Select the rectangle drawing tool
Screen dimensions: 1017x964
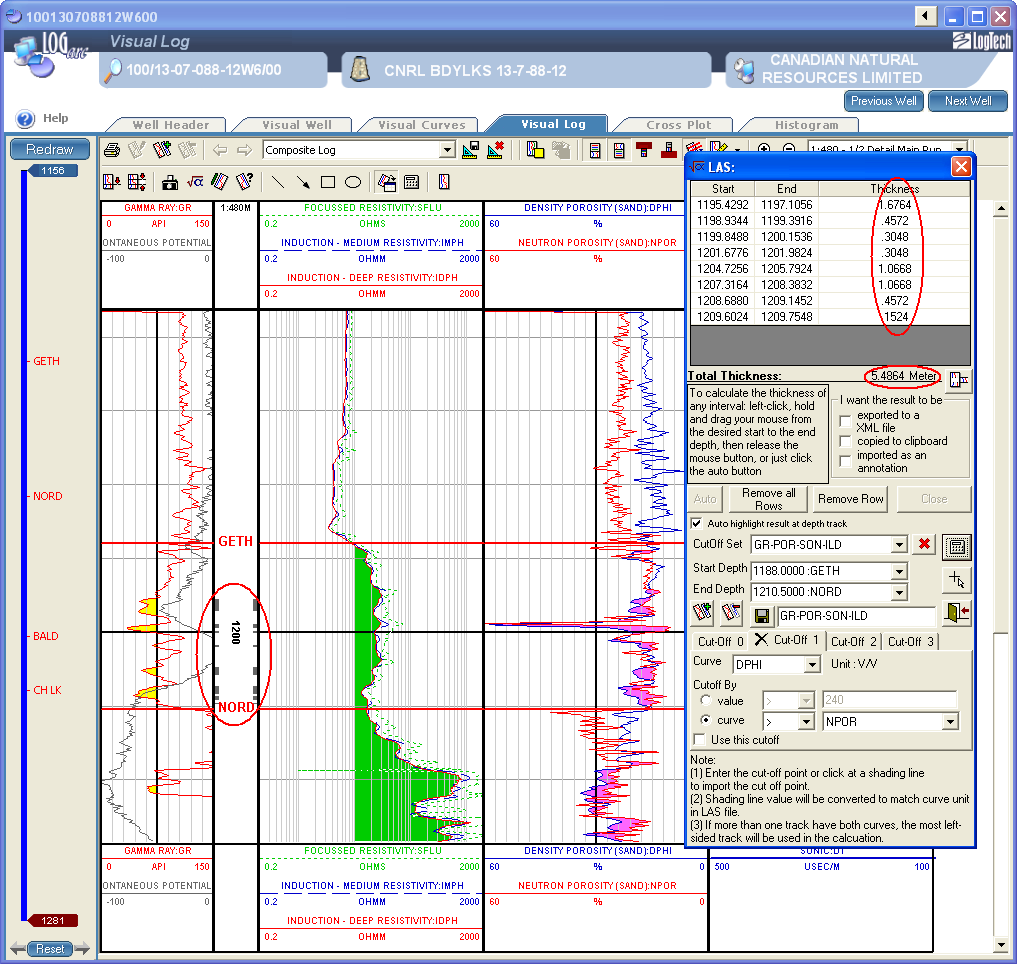pos(327,182)
